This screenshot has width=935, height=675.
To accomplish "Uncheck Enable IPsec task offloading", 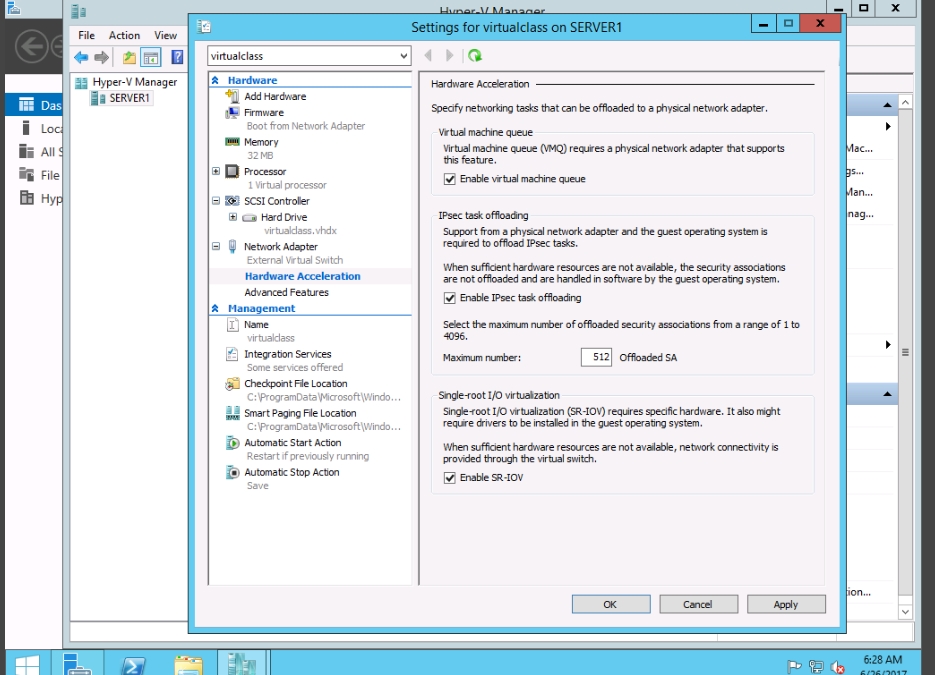I will tap(450, 298).
